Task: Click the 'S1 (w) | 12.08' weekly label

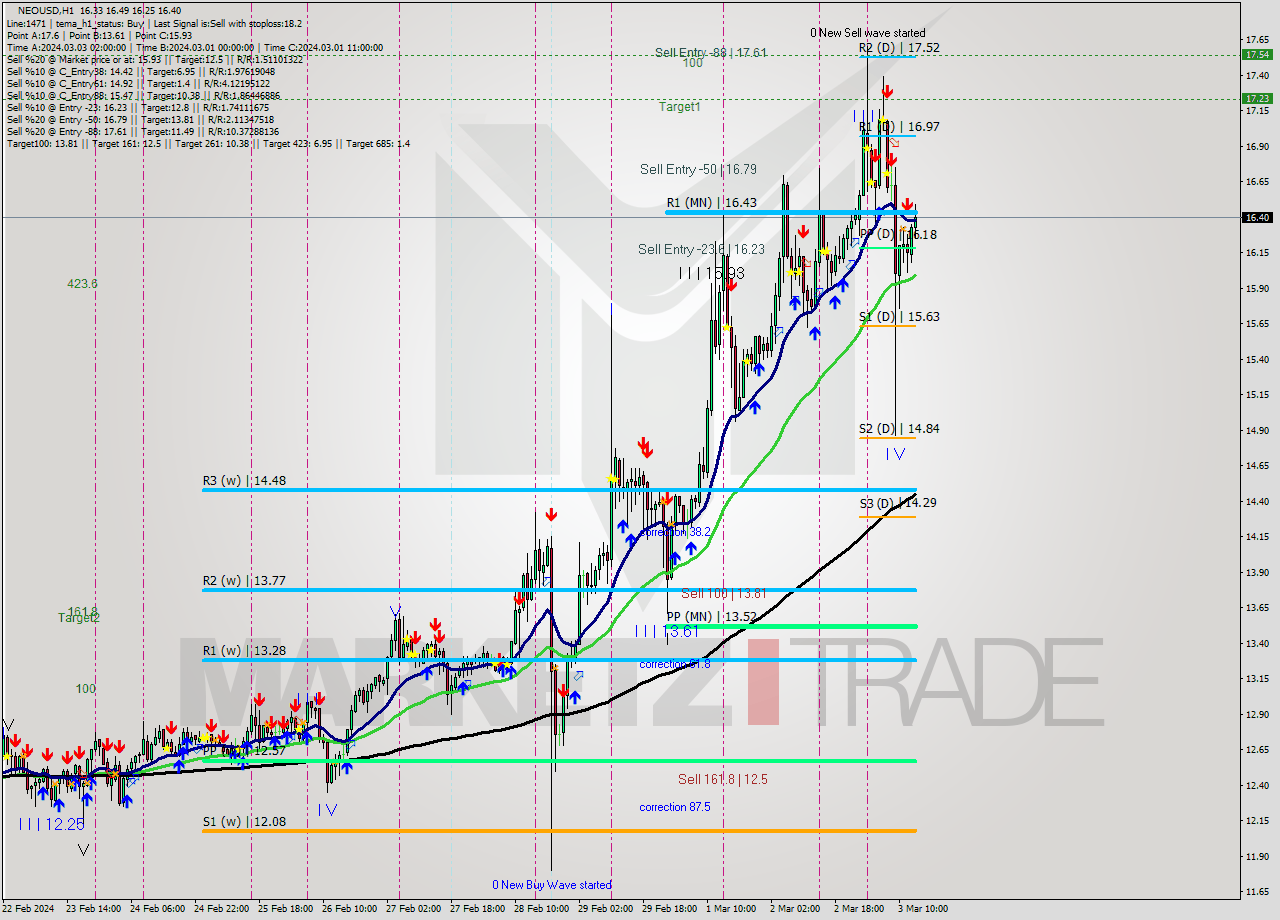Action: [x=244, y=822]
